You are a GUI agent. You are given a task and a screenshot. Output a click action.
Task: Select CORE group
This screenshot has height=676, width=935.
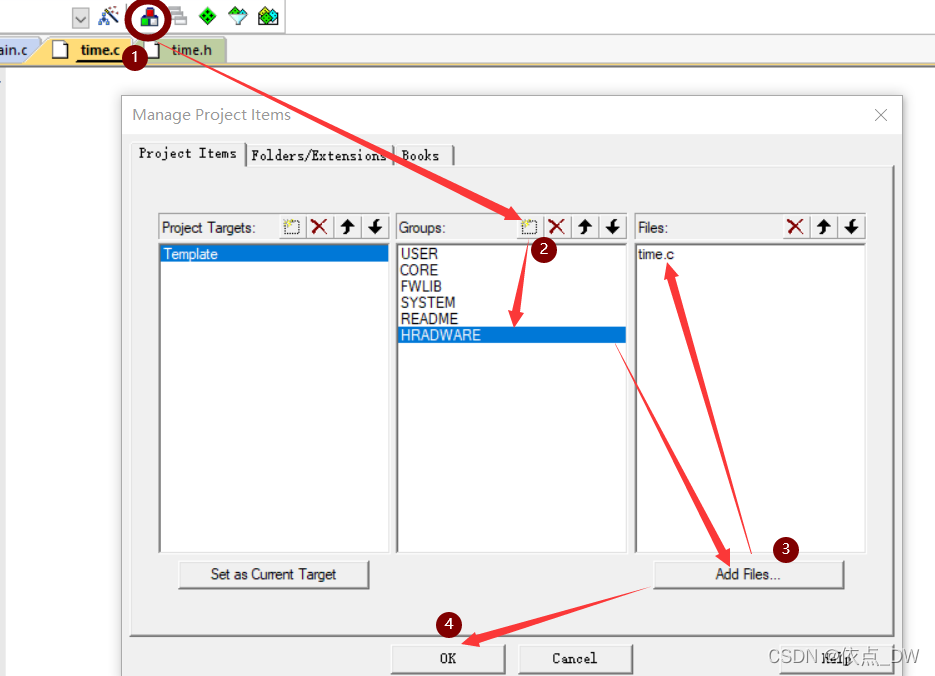coord(512,270)
